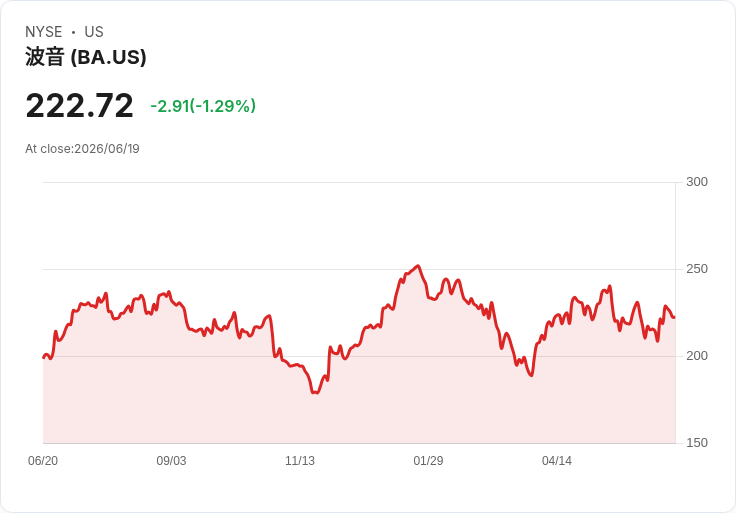Select the 11/13 date axis label
Image resolution: width=736 pixels, height=513 pixels.
(x=300, y=460)
